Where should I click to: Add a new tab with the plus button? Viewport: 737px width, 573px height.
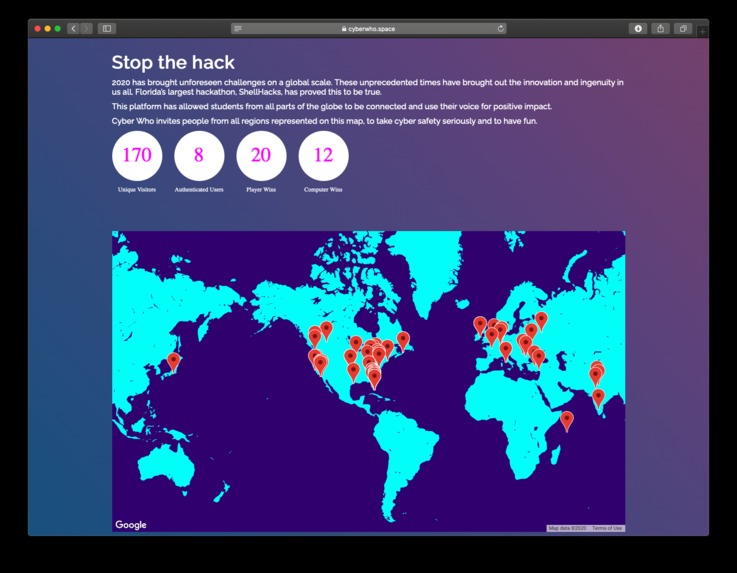coord(702,31)
